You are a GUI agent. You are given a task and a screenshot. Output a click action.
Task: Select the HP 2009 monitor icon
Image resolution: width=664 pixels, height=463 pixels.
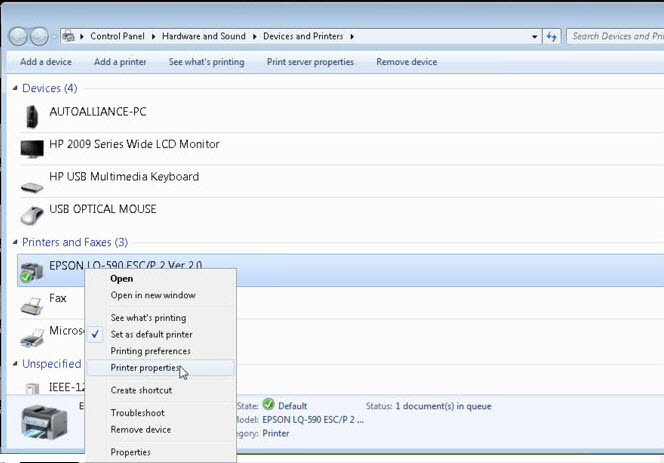point(32,148)
